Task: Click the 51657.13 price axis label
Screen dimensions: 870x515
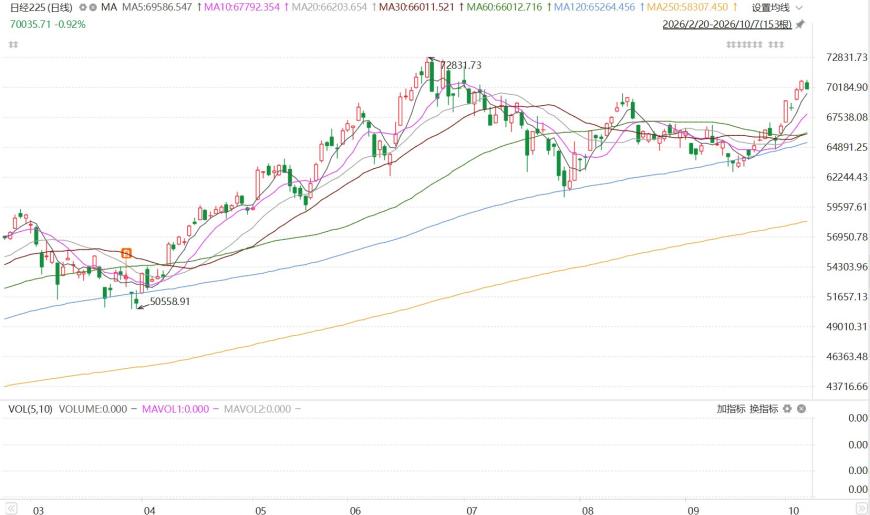Action: coord(847,296)
